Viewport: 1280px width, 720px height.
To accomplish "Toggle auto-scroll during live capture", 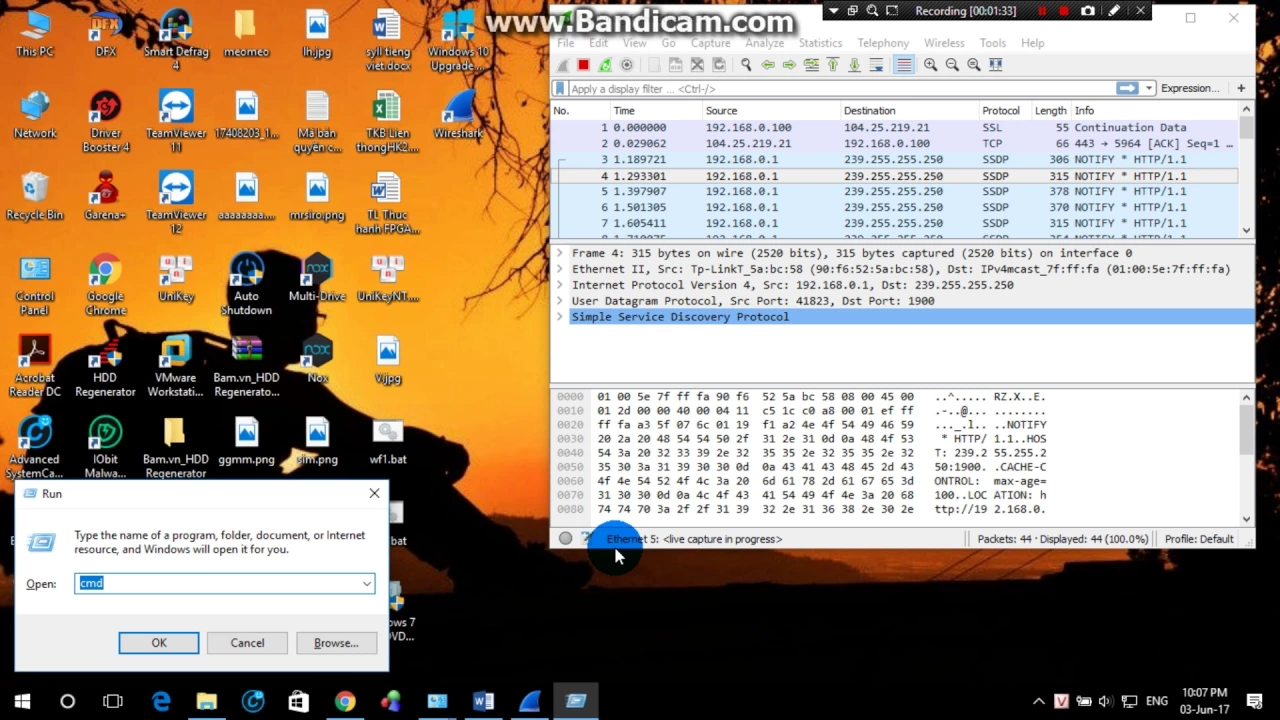I will (876, 65).
